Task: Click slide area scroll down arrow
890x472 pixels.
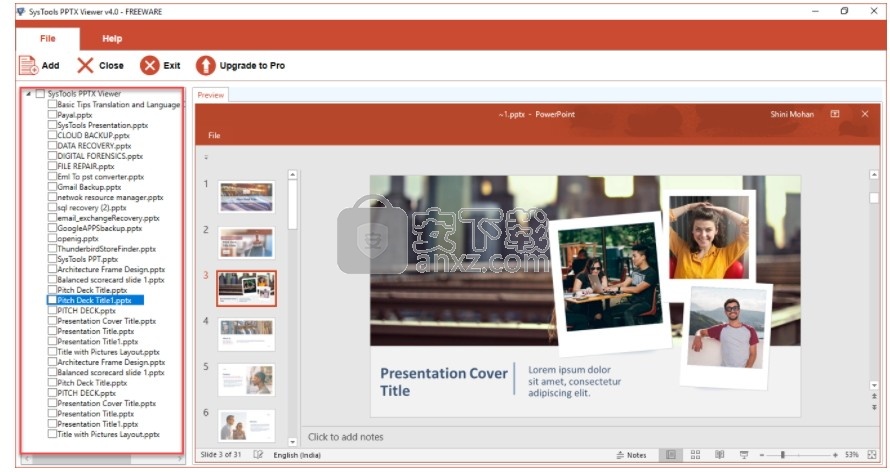Action: point(874,385)
